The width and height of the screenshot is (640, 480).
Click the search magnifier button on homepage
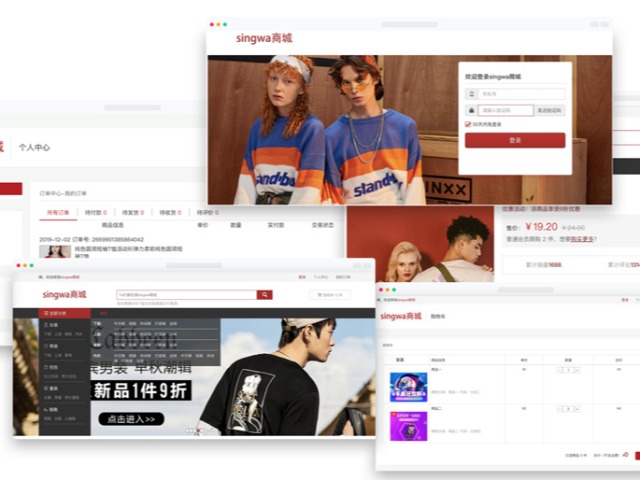coord(264,294)
